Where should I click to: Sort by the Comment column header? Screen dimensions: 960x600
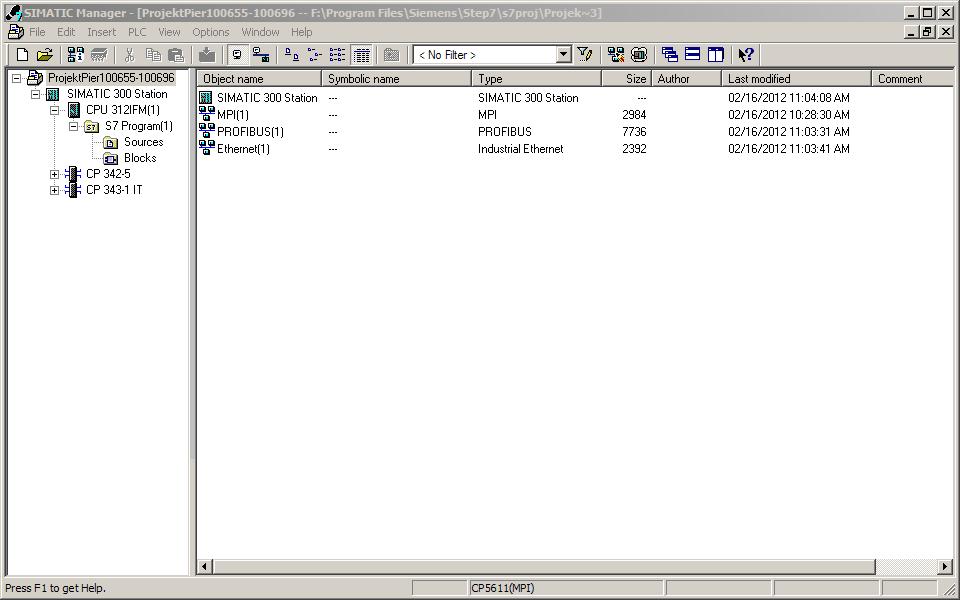tap(912, 78)
